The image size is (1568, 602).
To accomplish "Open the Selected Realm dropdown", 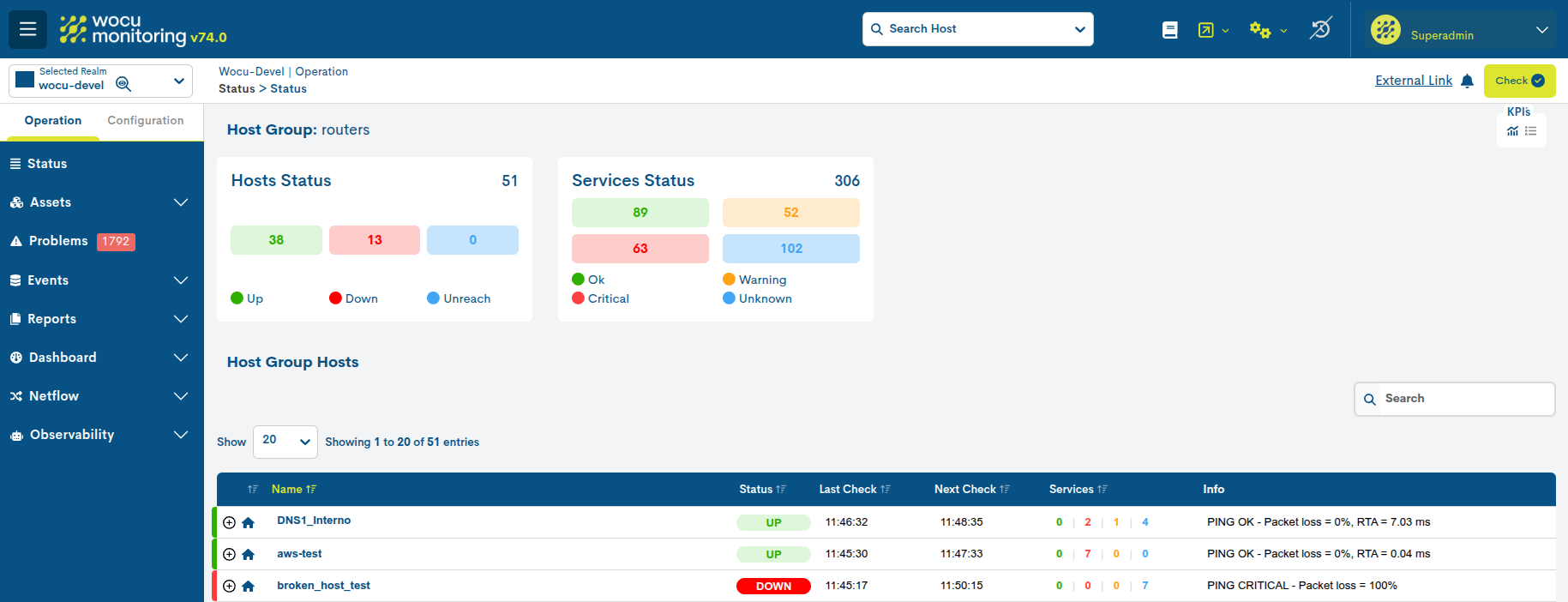I will (101, 81).
